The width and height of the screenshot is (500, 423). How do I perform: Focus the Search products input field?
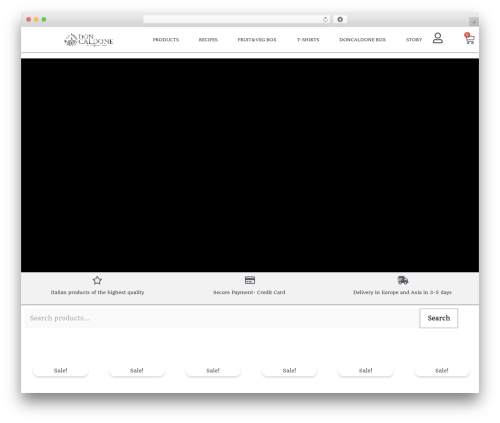[x=222, y=318]
